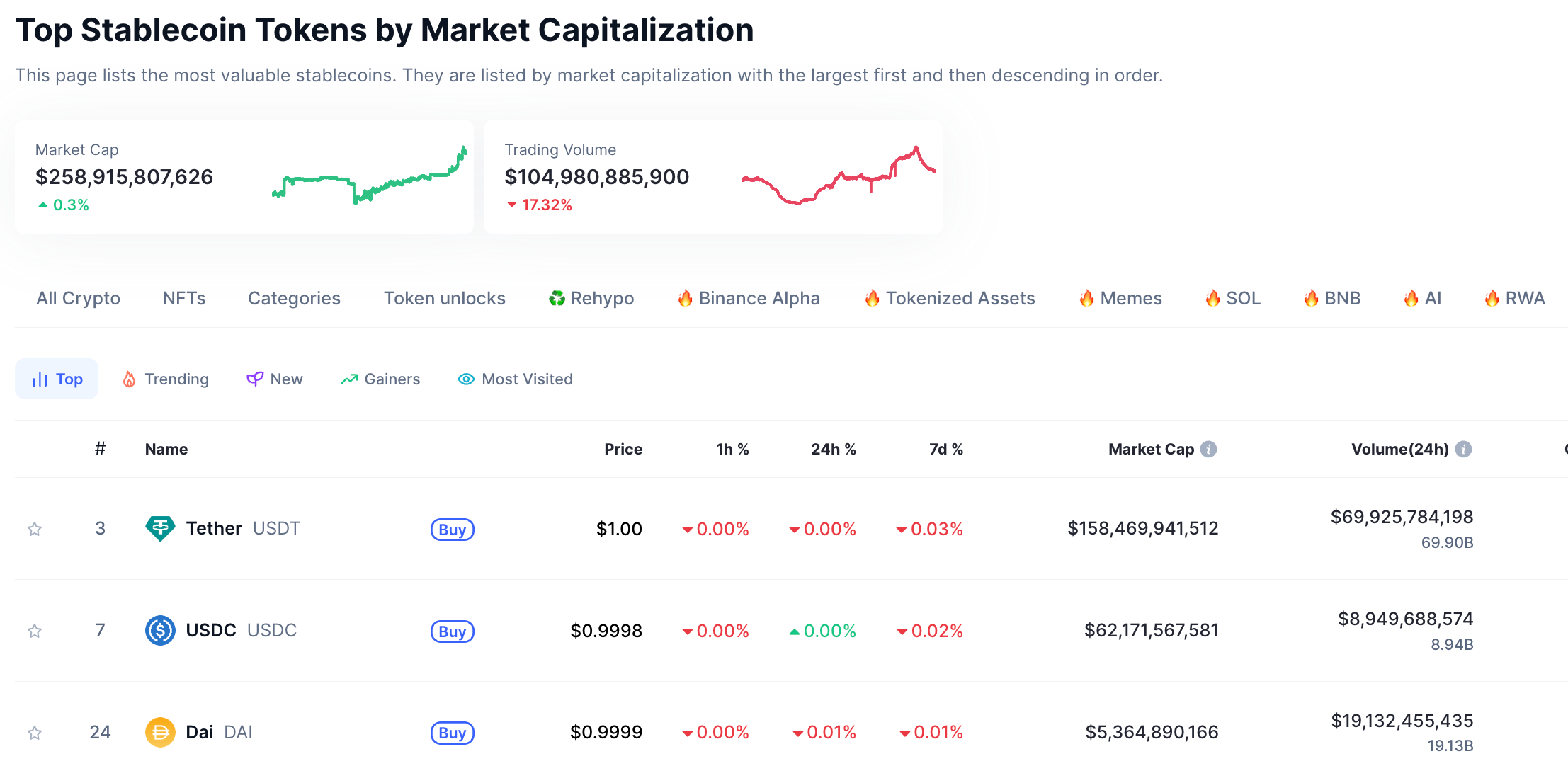Open the Token unlocks tab
The height and width of the screenshot is (783, 1568).
[x=444, y=298]
